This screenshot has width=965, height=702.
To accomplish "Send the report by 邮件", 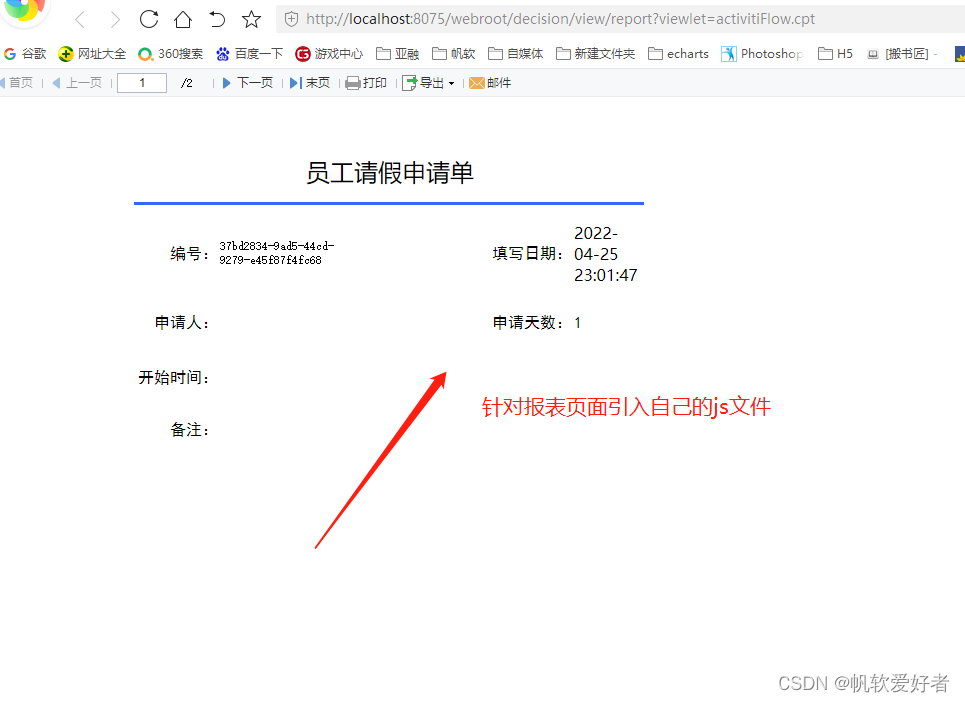I will 490,83.
